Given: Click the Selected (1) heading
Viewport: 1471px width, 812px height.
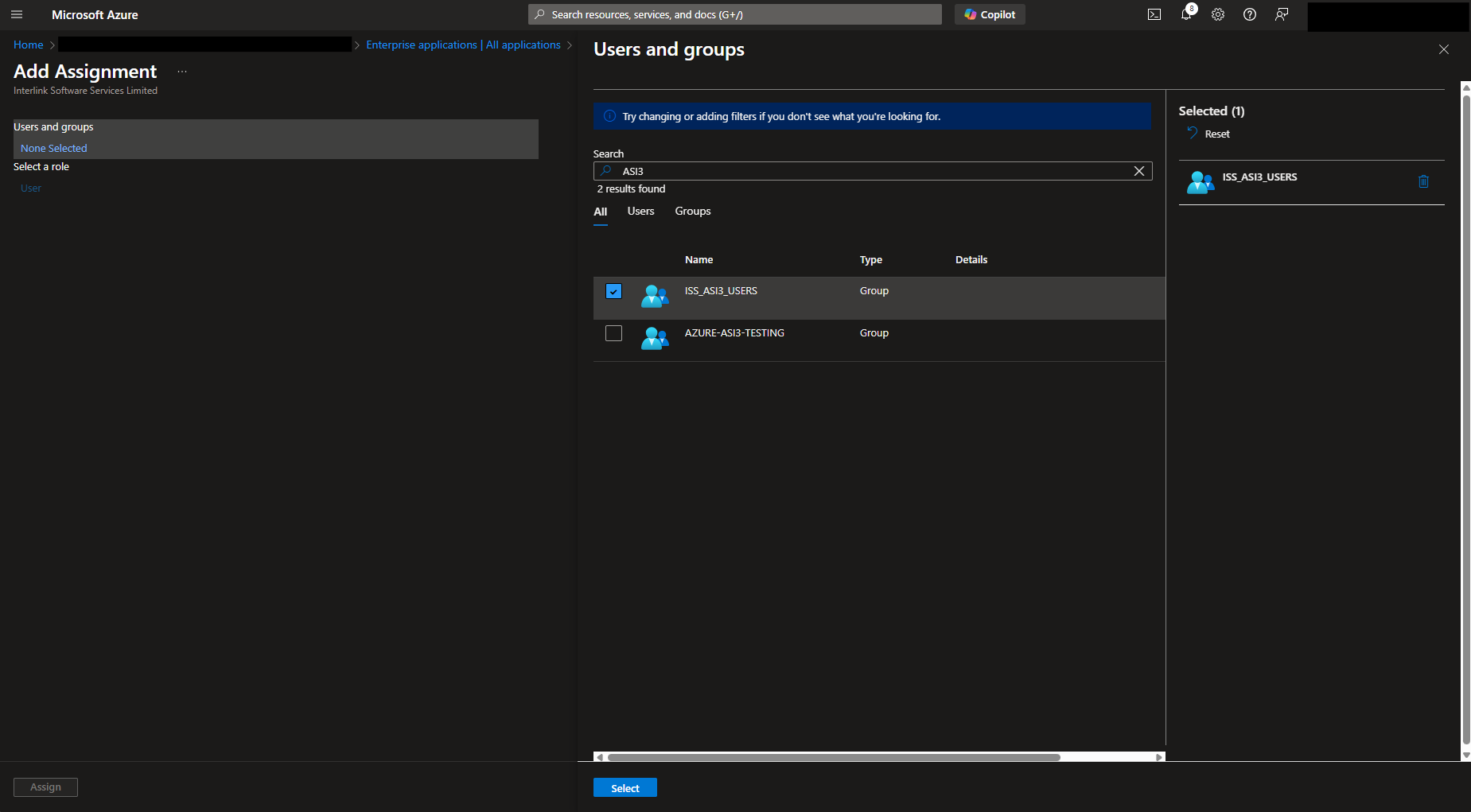Looking at the screenshot, I should coord(1211,111).
